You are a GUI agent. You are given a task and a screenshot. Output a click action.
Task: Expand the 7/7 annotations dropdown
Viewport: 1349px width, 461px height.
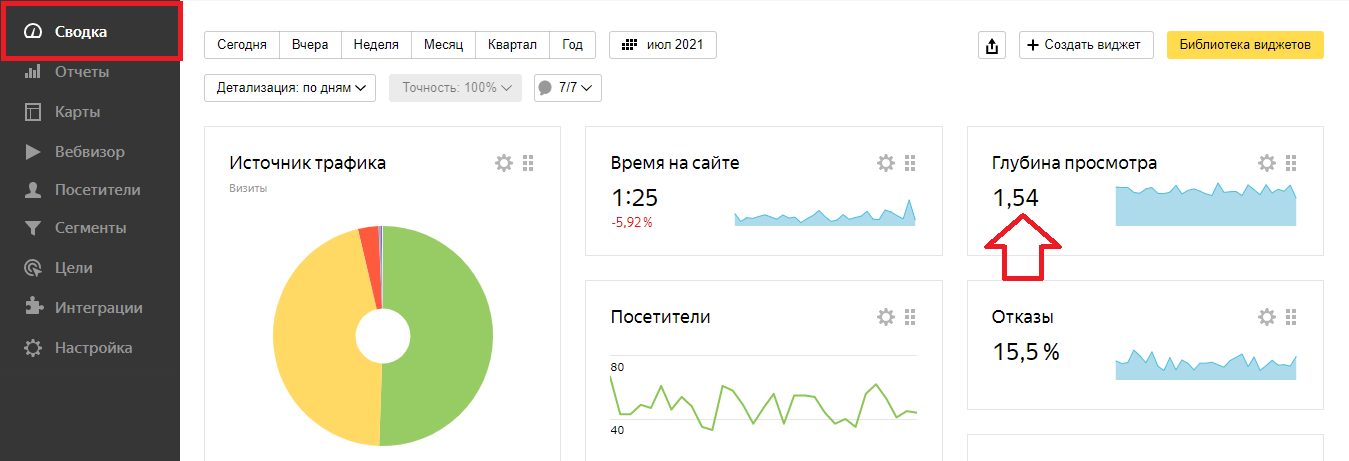coord(568,88)
